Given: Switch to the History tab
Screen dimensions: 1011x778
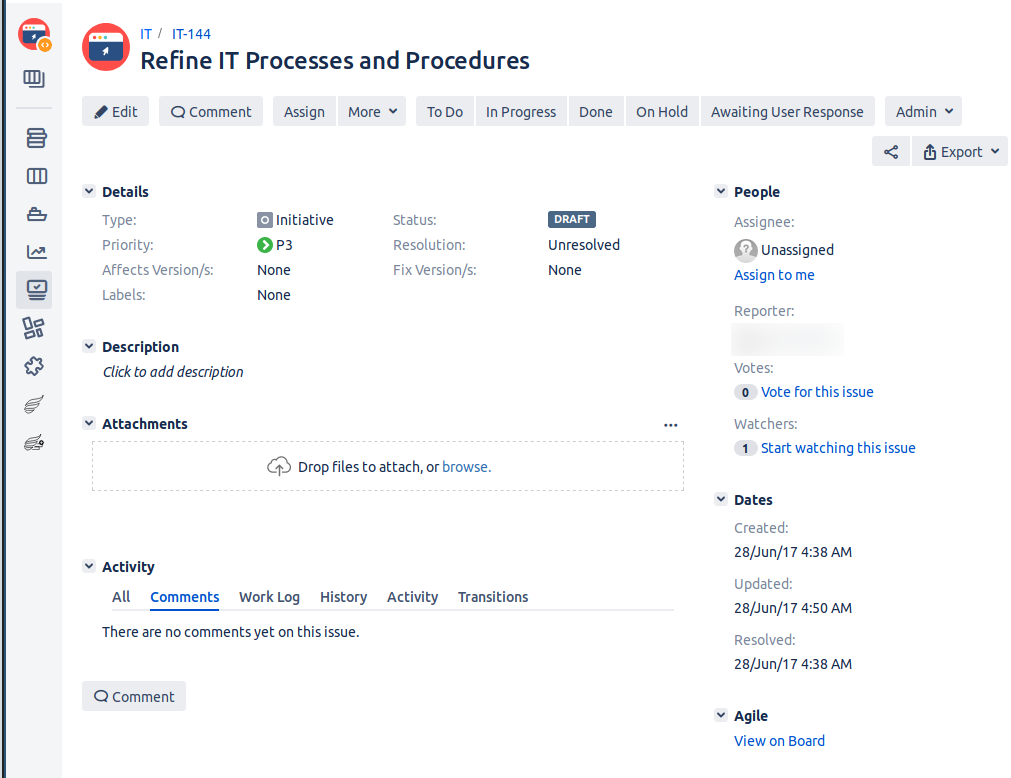Looking at the screenshot, I should pos(343,597).
